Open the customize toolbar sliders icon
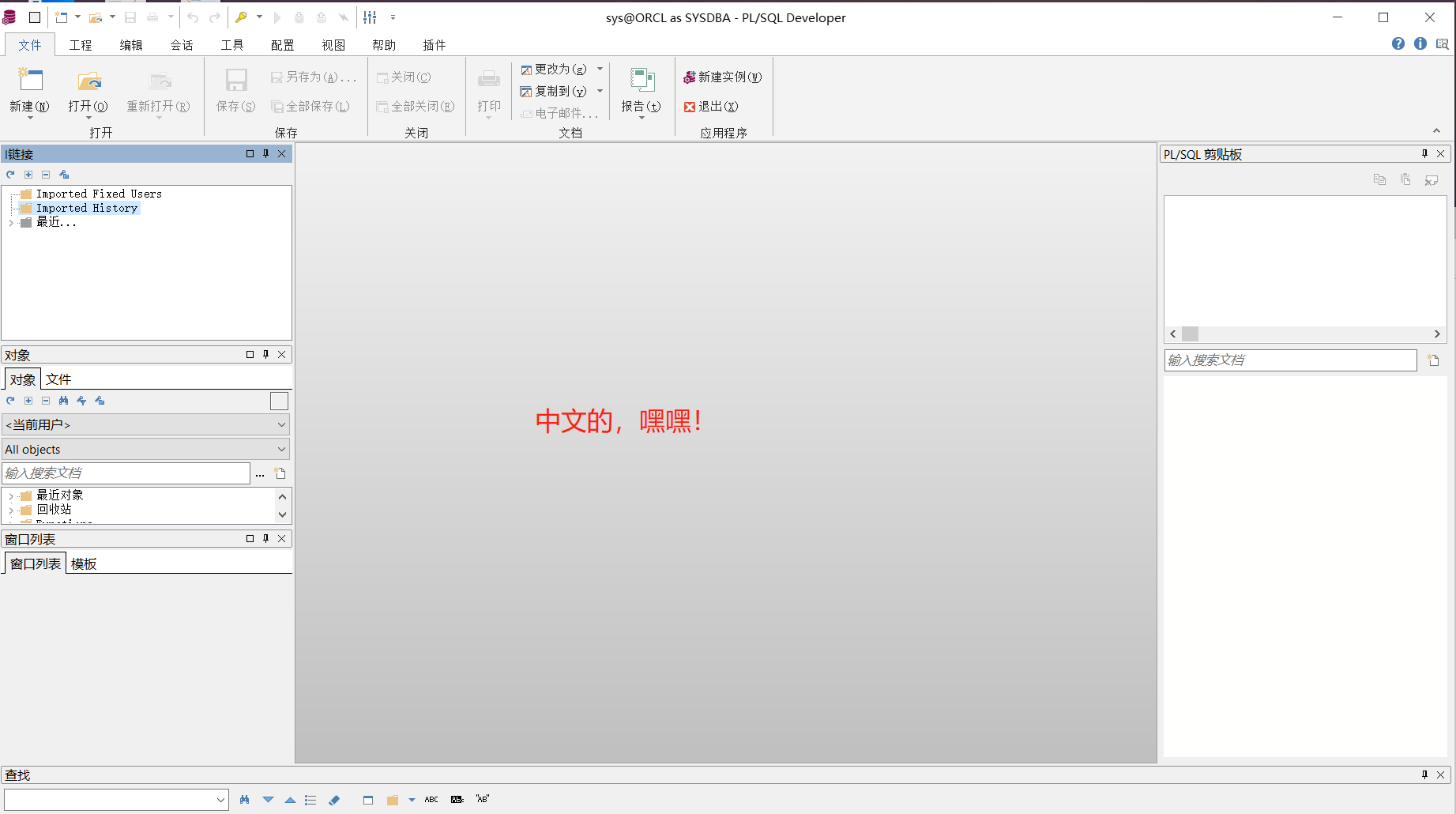 [369, 17]
